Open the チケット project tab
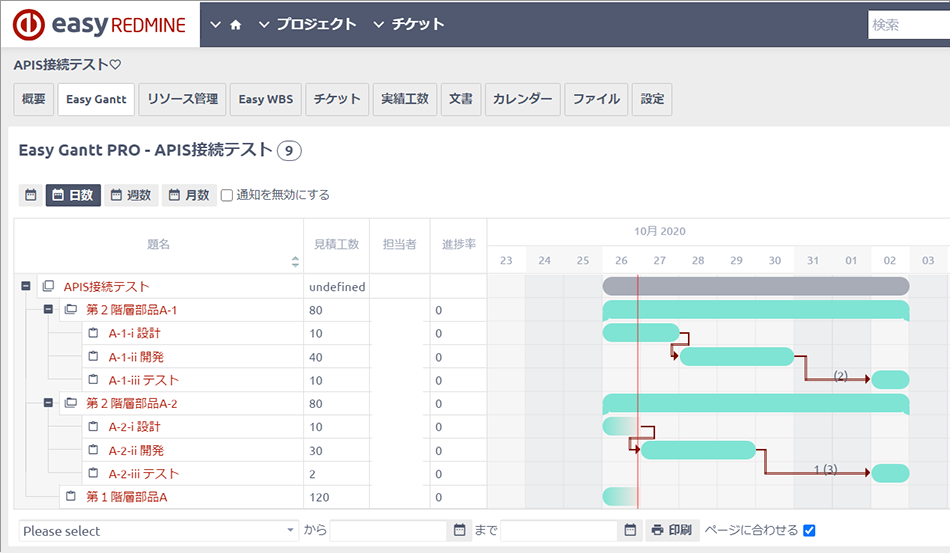The width and height of the screenshot is (950, 553). 337,99
